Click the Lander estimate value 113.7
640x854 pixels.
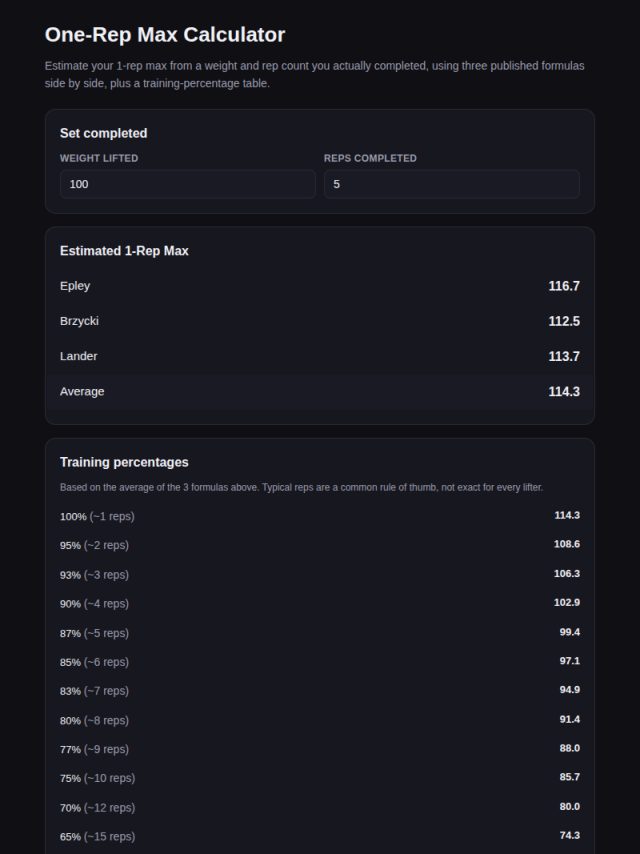pos(564,356)
